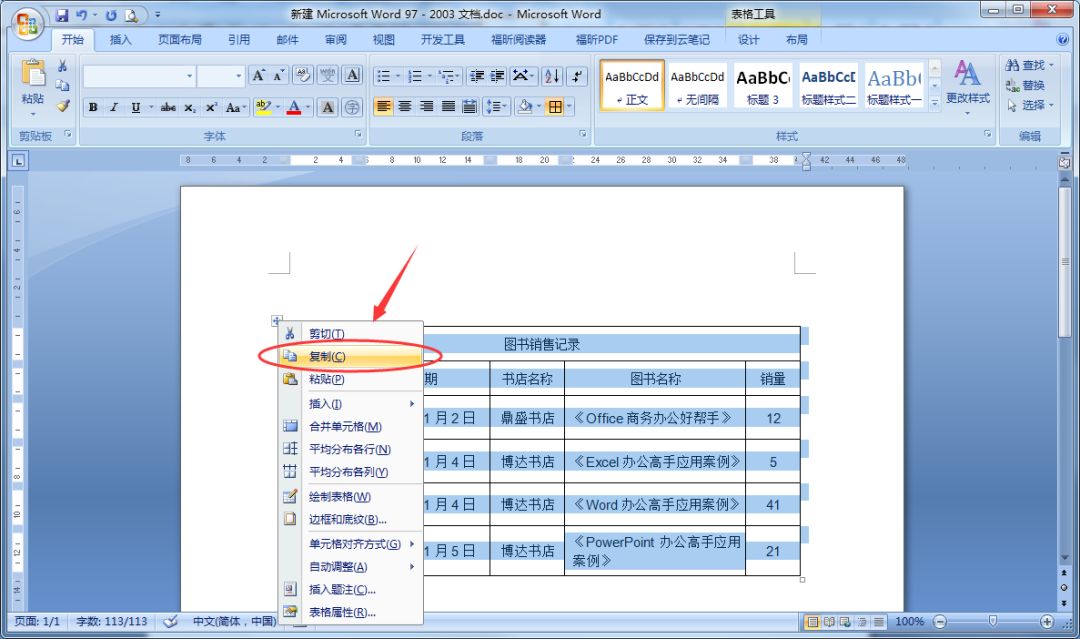Click the Sort icon

[x=552, y=76]
